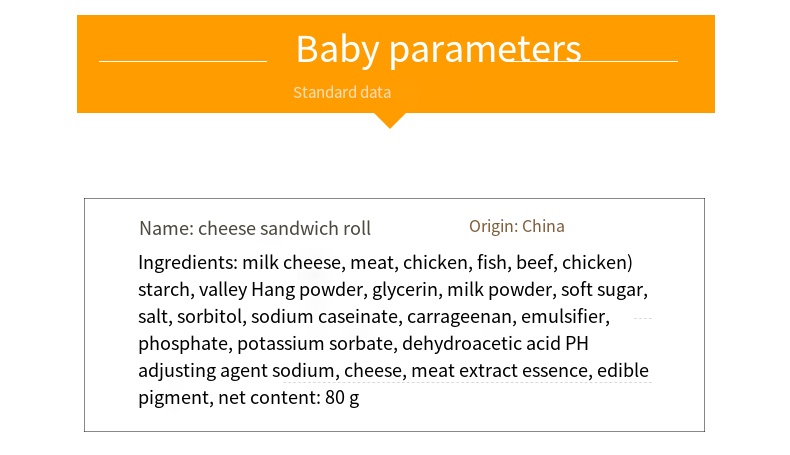Click the word "Ingredients:" in the description
This screenshot has height=455, width=790.
[x=187, y=263]
